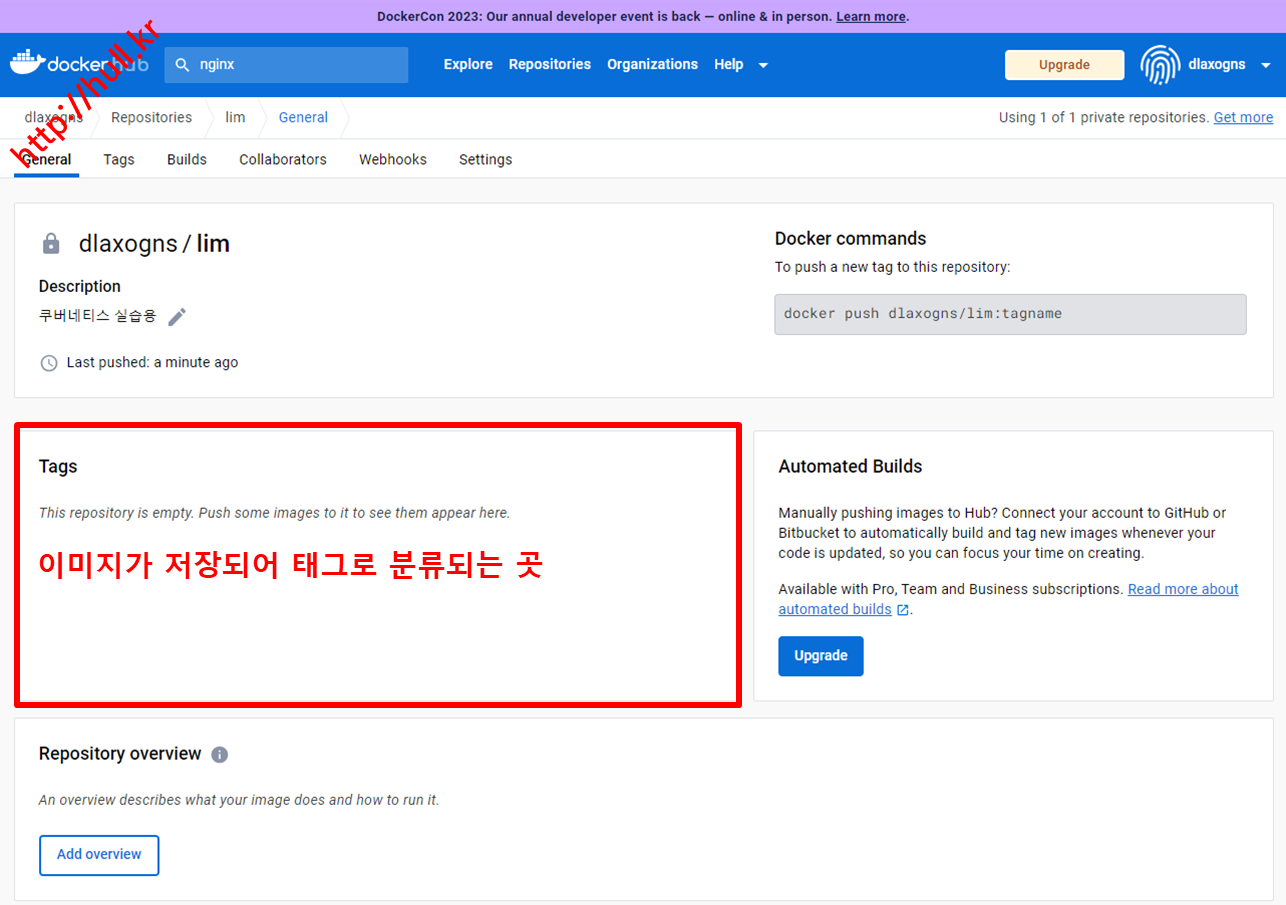Image resolution: width=1286 pixels, height=905 pixels.
Task: Click the search magnifier icon
Action: click(182, 64)
